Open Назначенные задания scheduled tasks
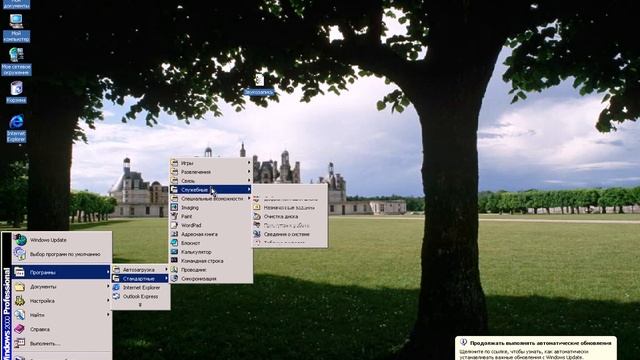 tap(289, 208)
